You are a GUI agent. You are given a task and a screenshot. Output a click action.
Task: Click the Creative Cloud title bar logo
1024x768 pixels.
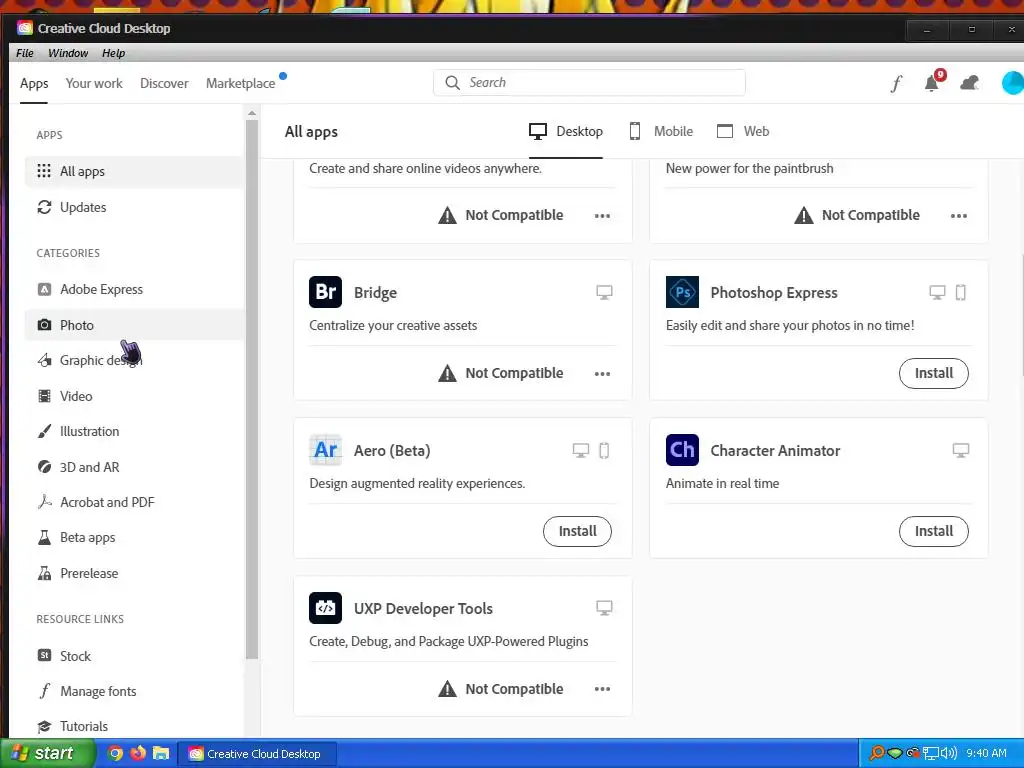click(25, 28)
